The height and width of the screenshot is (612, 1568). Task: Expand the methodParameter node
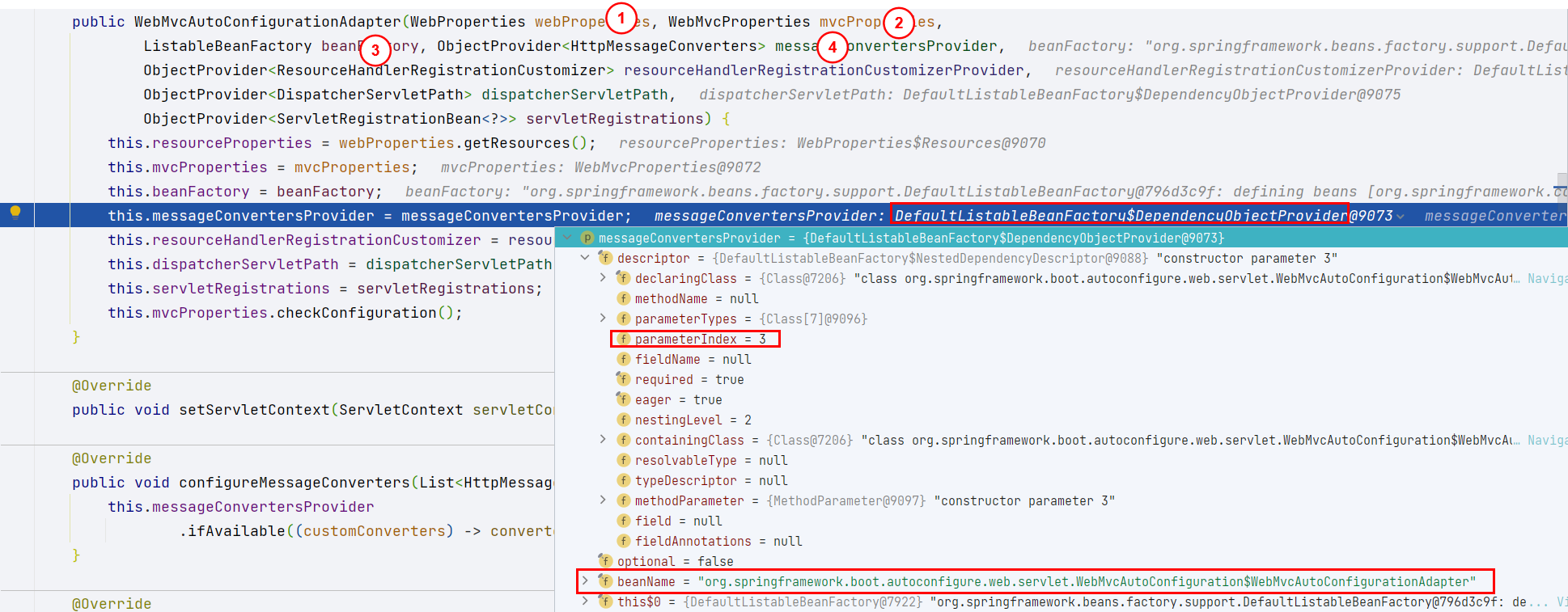pos(603,500)
